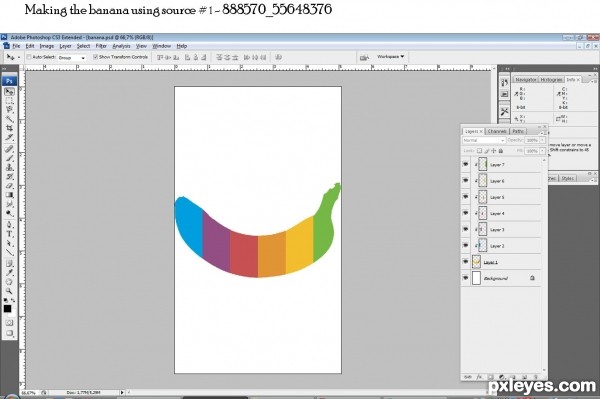
Task: Open the Move tool preset picker arrow
Action: tap(19, 57)
